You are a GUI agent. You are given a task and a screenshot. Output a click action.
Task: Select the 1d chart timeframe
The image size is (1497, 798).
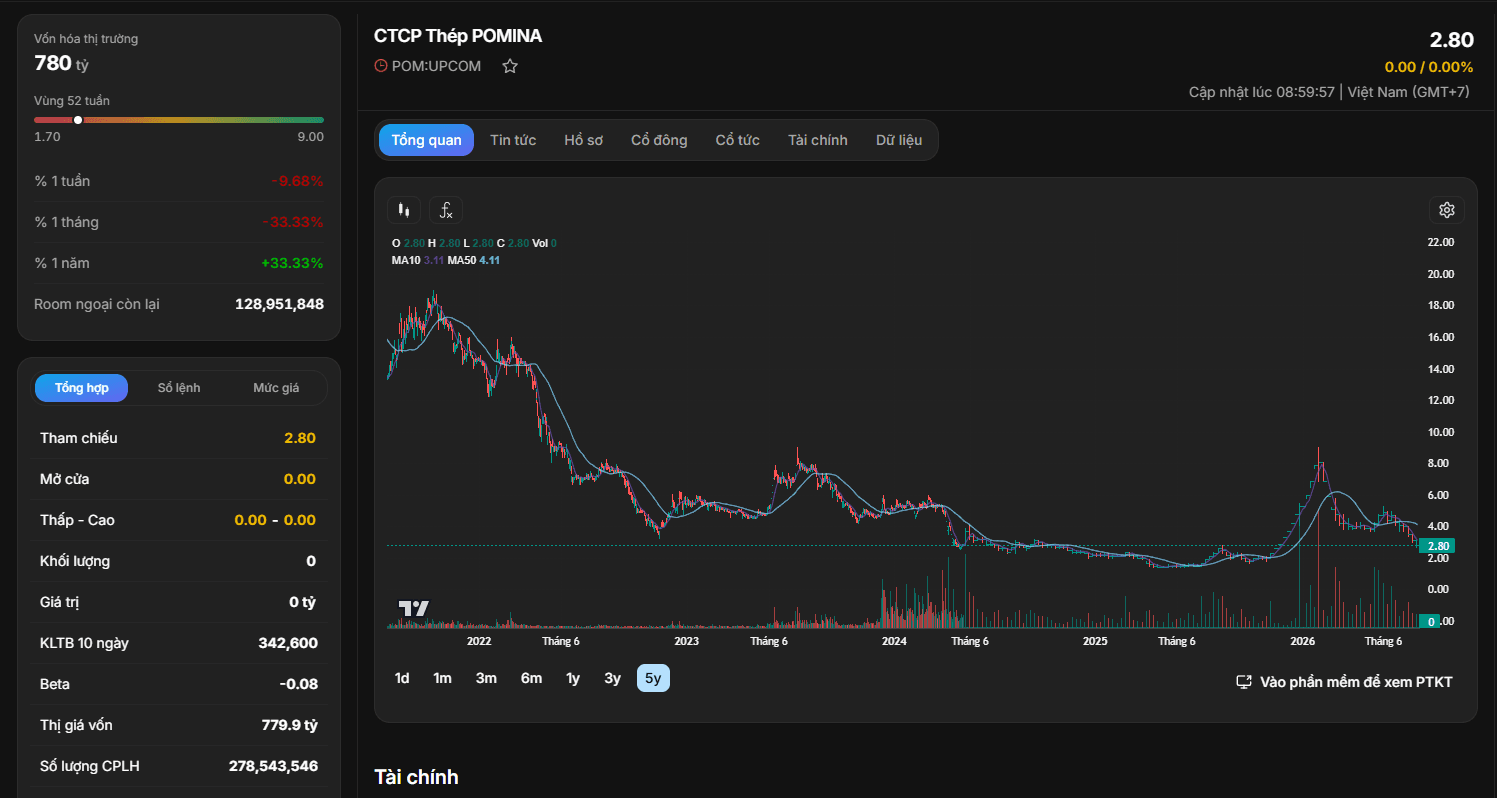pos(402,678)
